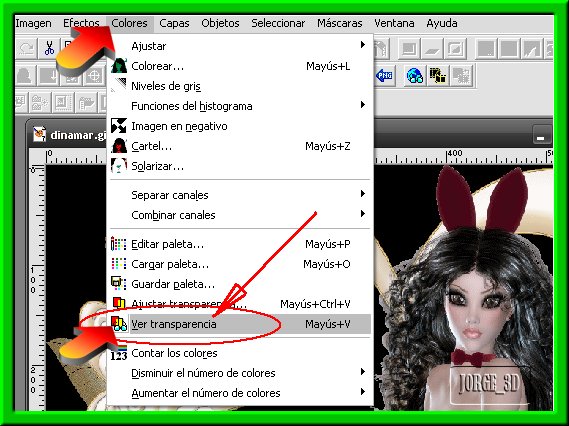
Task: Open the Máscaras menu
Action: [x=340, y=23]
